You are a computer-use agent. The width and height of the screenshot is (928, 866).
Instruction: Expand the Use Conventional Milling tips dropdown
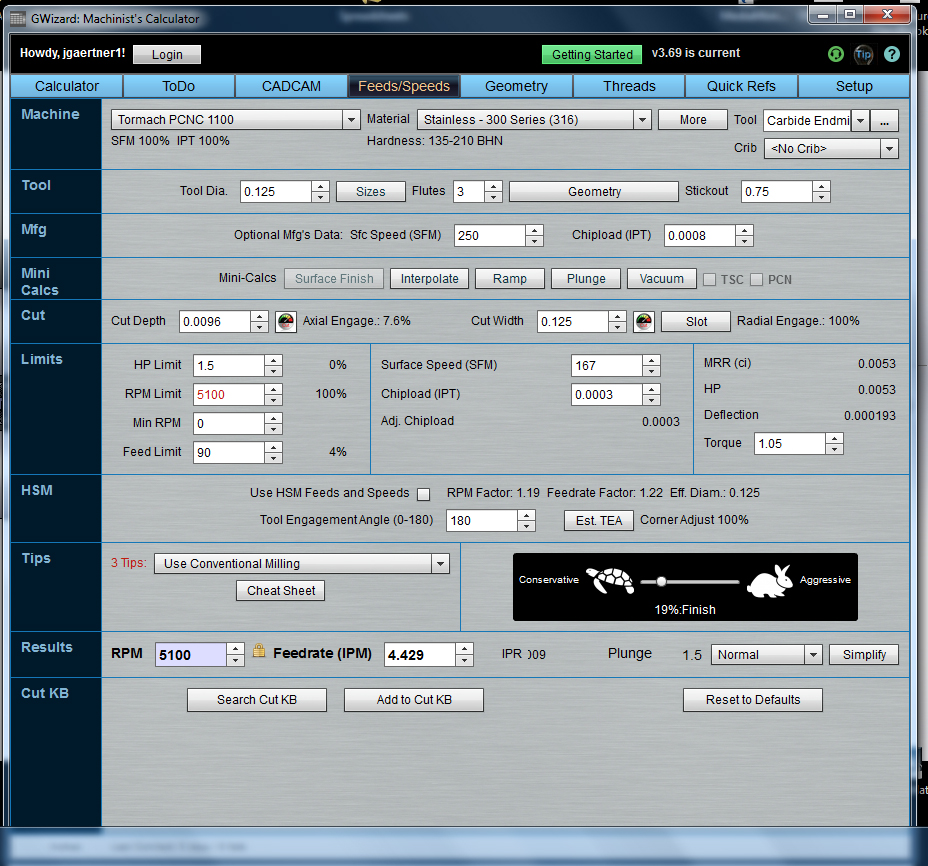click(x=440, y=563)
